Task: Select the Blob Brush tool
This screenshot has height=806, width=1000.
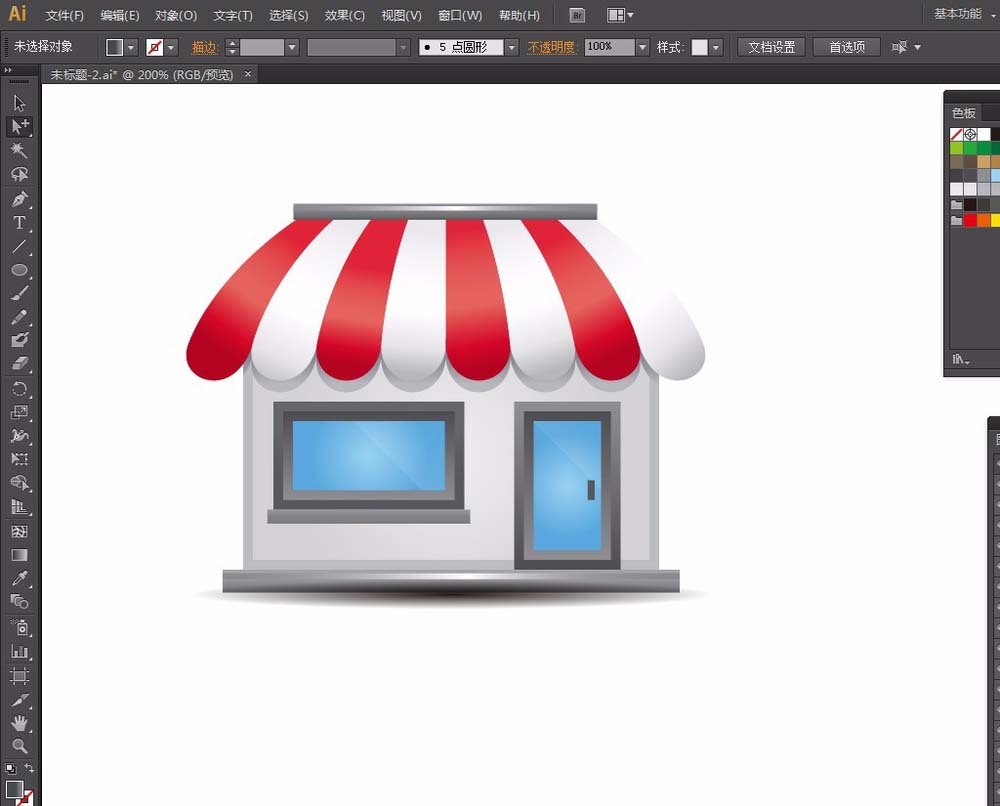Action: pyautogui.click(x=19, y=340)
